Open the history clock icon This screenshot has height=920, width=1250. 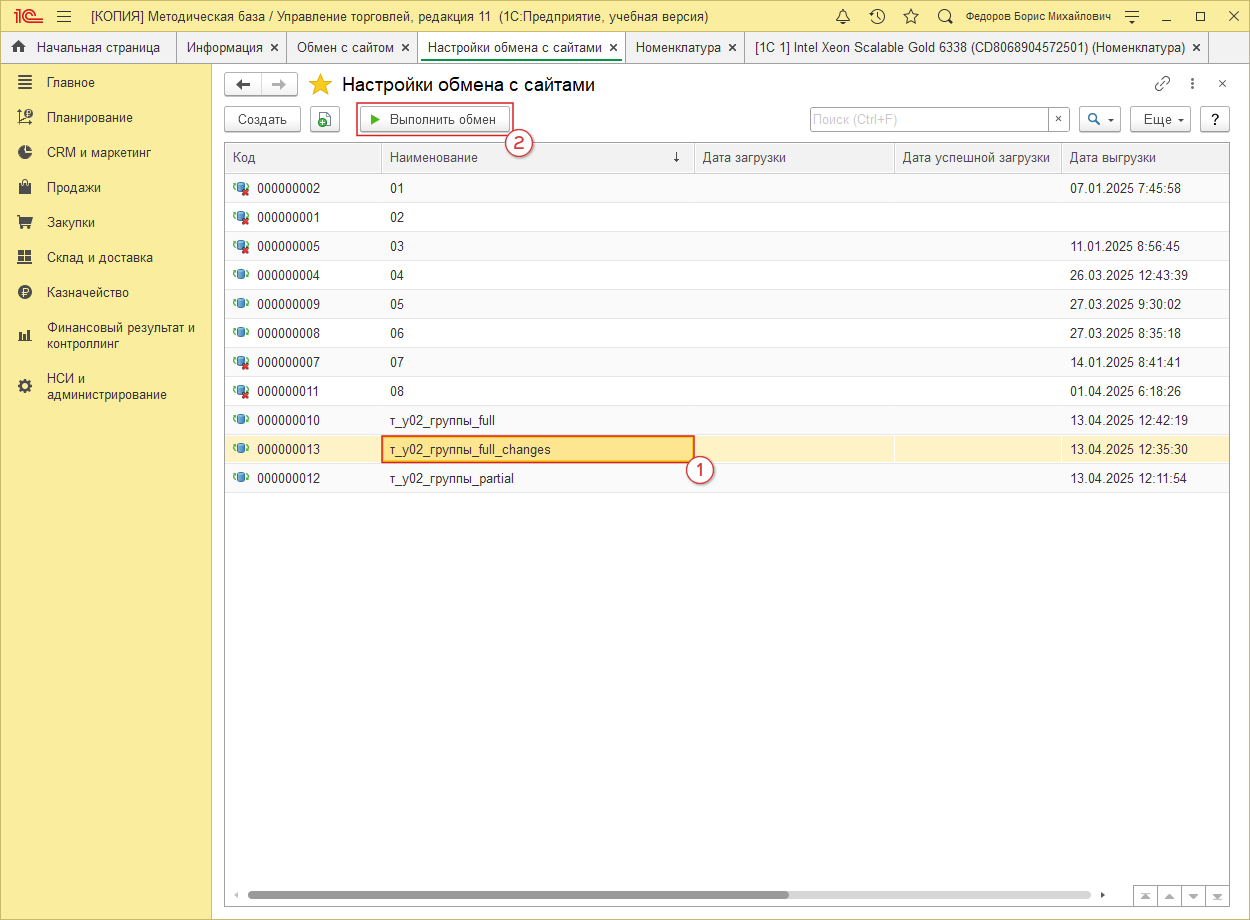(877, 17)
